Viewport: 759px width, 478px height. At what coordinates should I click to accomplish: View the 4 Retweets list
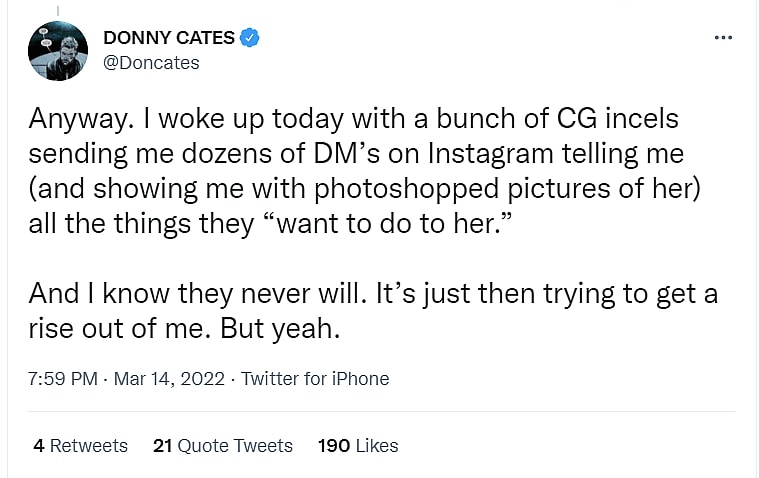[x=80, y=445]
